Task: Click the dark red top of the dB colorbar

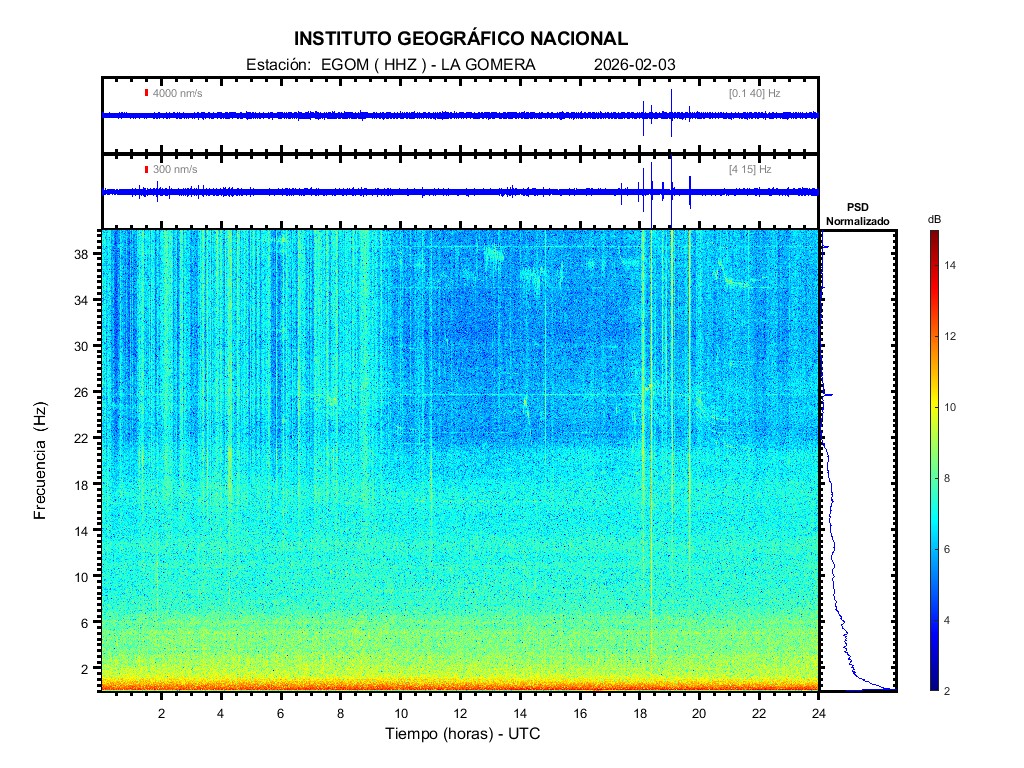Action: [x=932, y=235]
